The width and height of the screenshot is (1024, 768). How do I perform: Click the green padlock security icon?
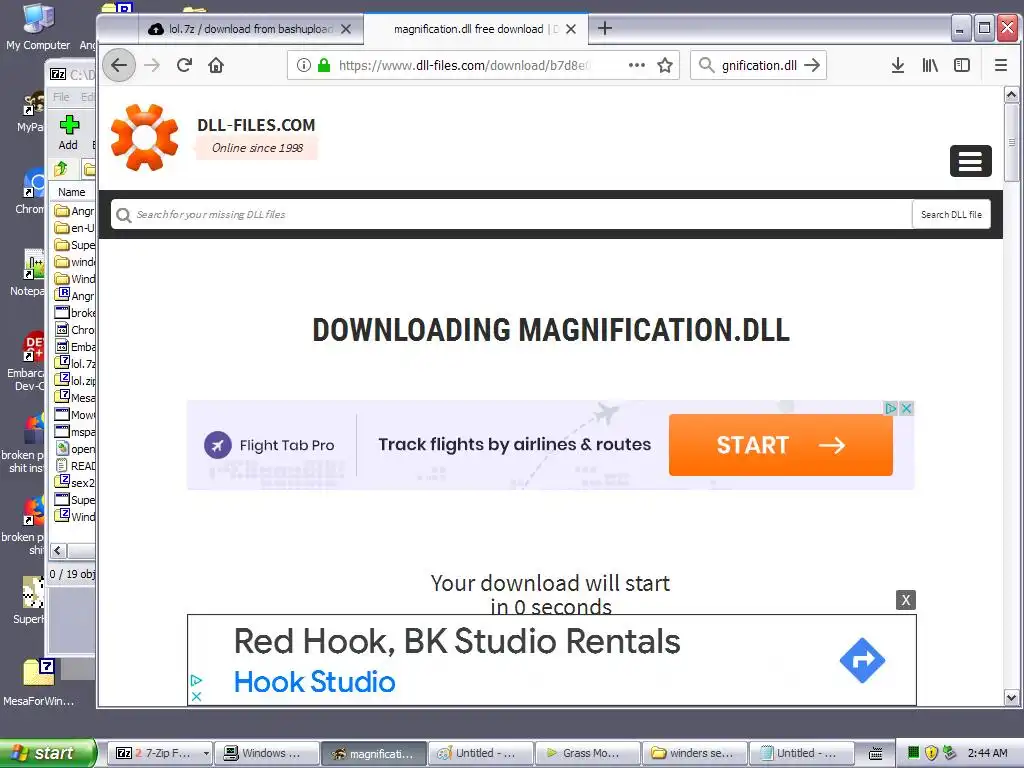point(324,65)
